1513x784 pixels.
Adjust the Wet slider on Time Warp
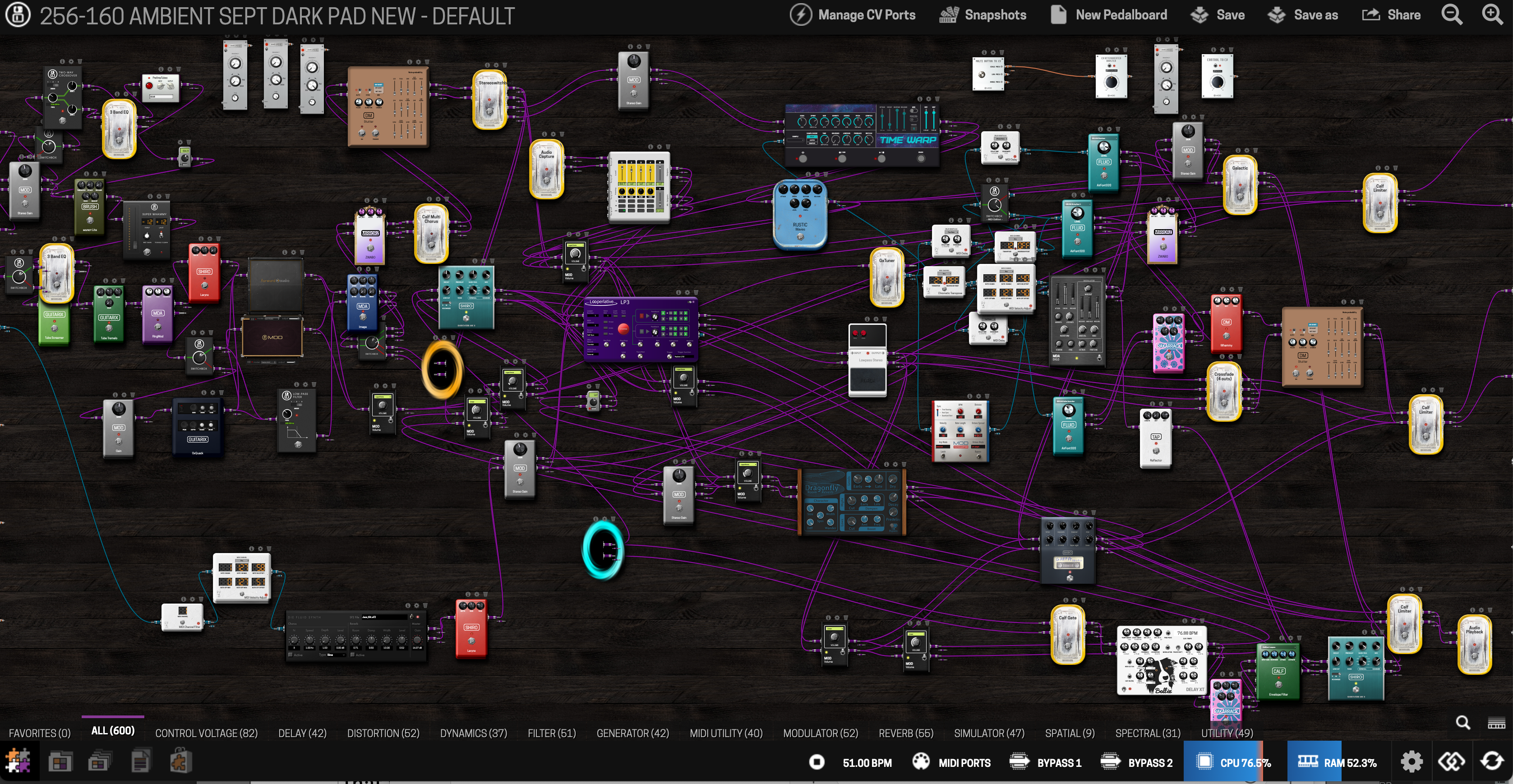click(x=934, y=113)
